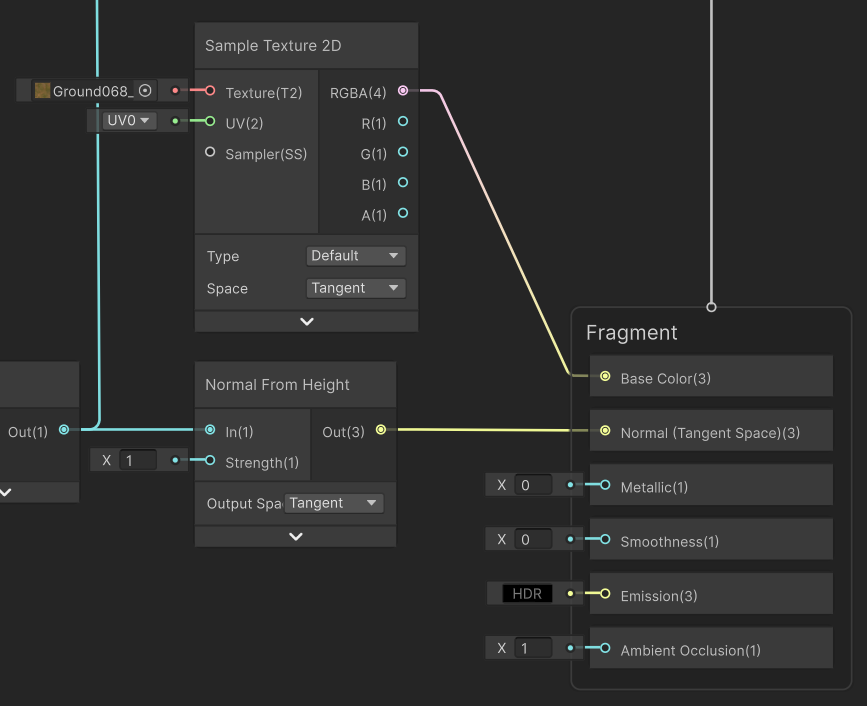Viewport: 867px width, 706px height.
Task: Collapse the Sample Texture 2D node chevron
Action: [x=307, y=322]
